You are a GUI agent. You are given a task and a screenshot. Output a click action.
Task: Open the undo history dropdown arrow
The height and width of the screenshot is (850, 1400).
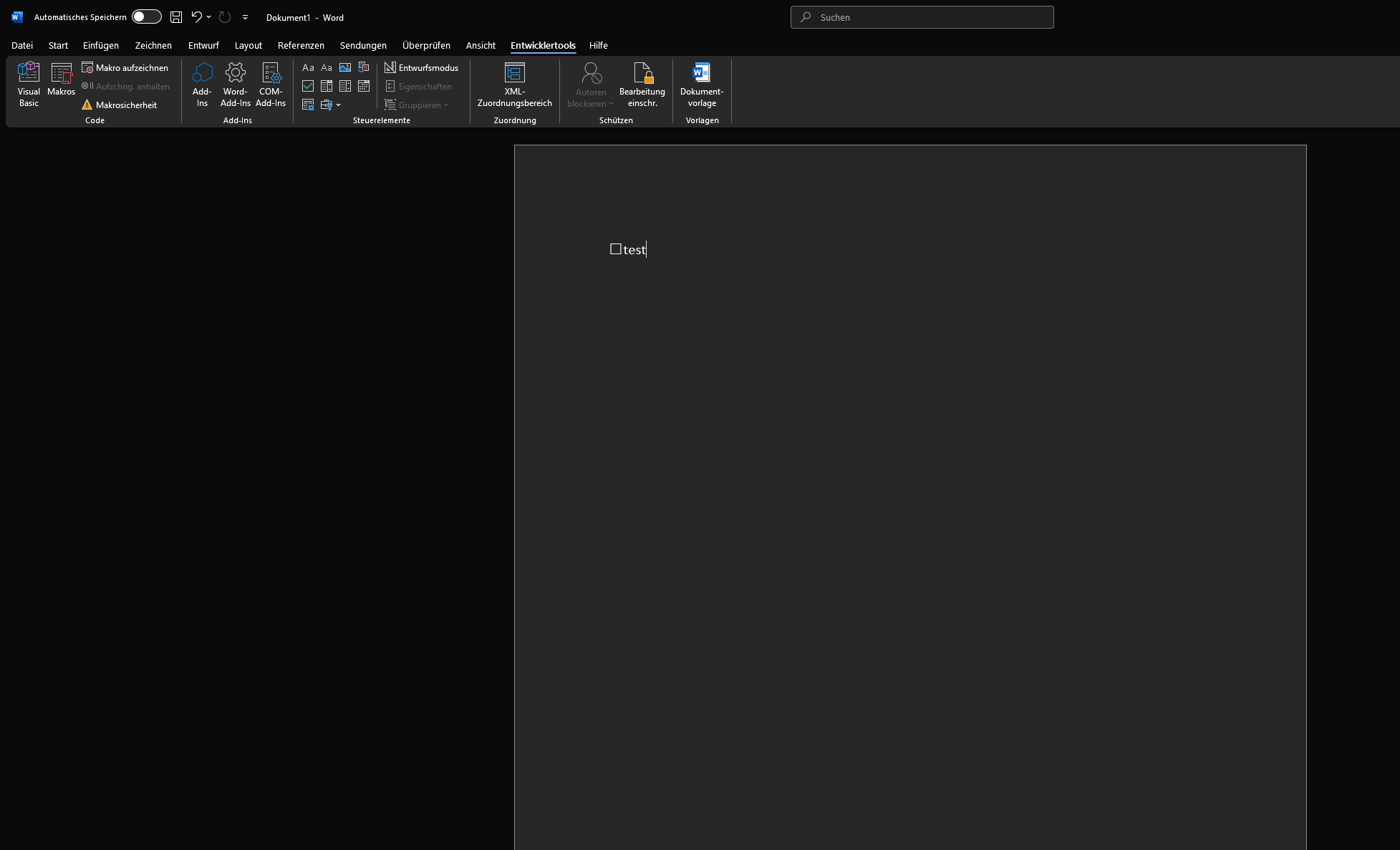click(209, 17)
